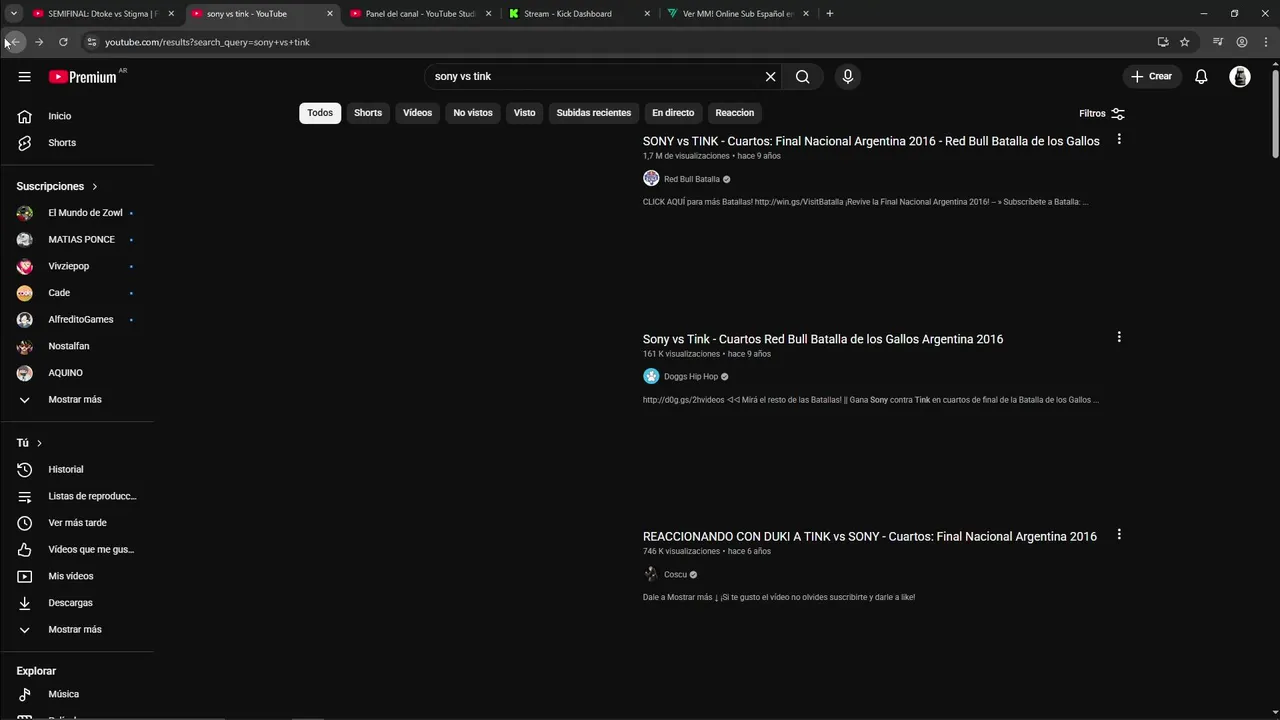This screenshot has height=720, width=1280.
Task: Switch to Ver MM! Online tab
Action: (738, 14)
